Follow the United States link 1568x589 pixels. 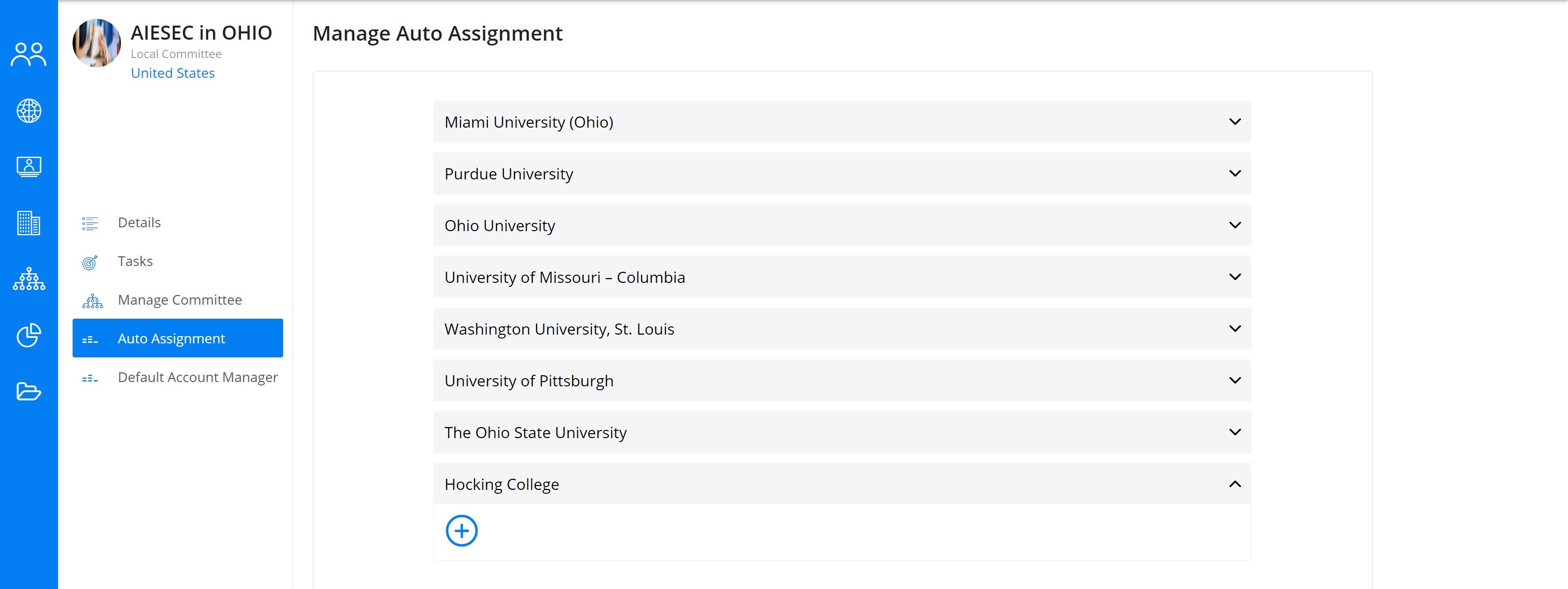coord(173,73)
